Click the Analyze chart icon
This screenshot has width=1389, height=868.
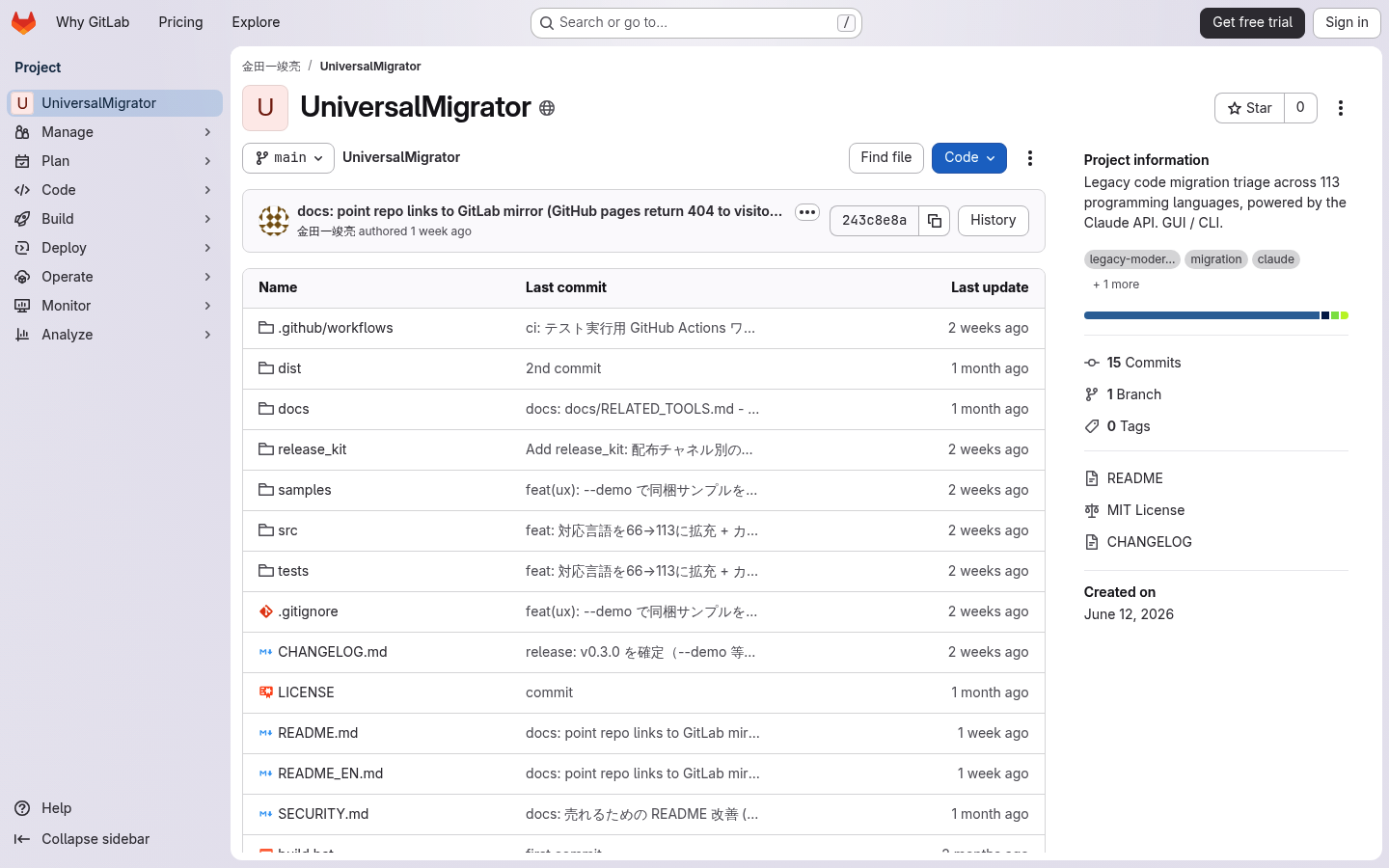point(22,335)
